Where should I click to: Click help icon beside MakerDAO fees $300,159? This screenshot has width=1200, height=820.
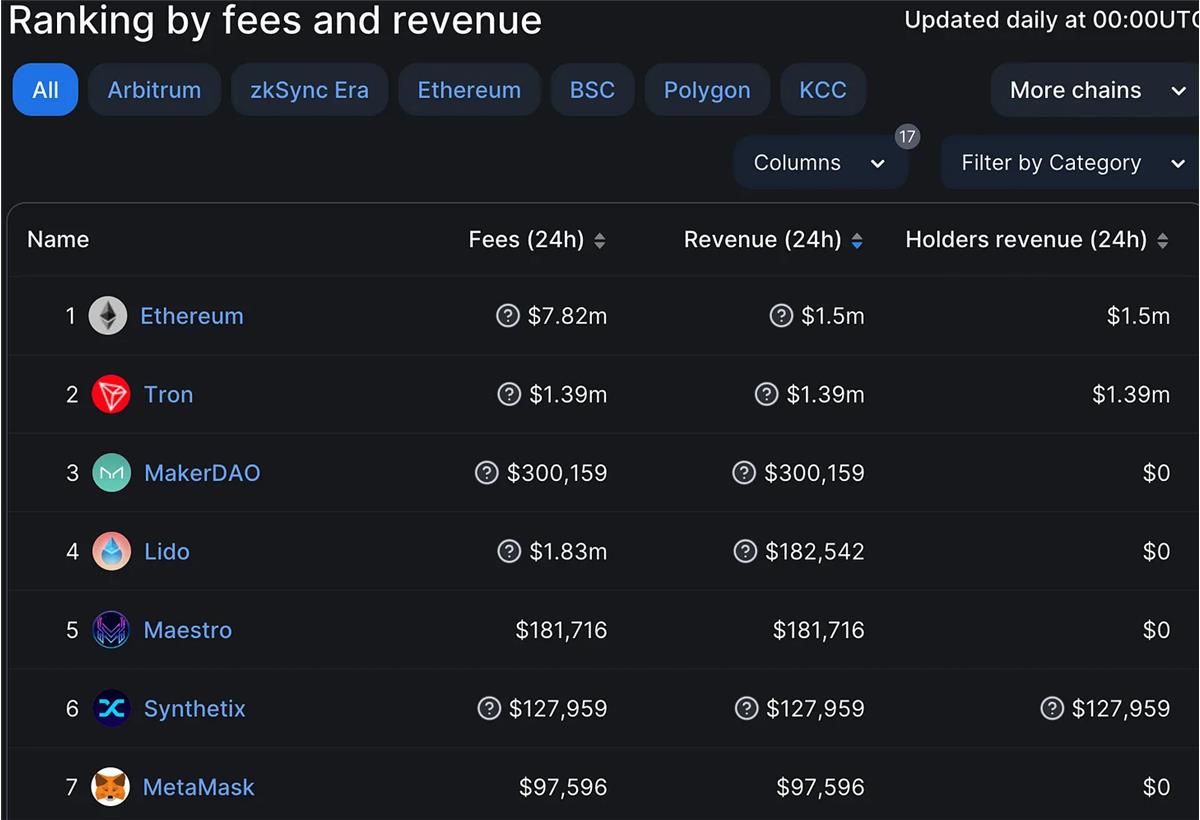[487, 473]
